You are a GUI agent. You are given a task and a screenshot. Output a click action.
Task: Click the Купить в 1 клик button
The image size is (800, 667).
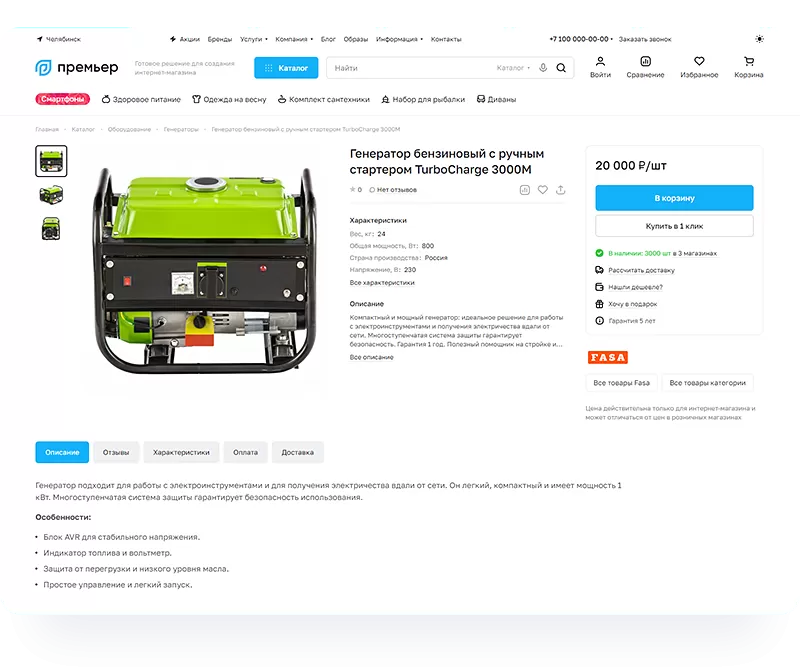(674, 226)
